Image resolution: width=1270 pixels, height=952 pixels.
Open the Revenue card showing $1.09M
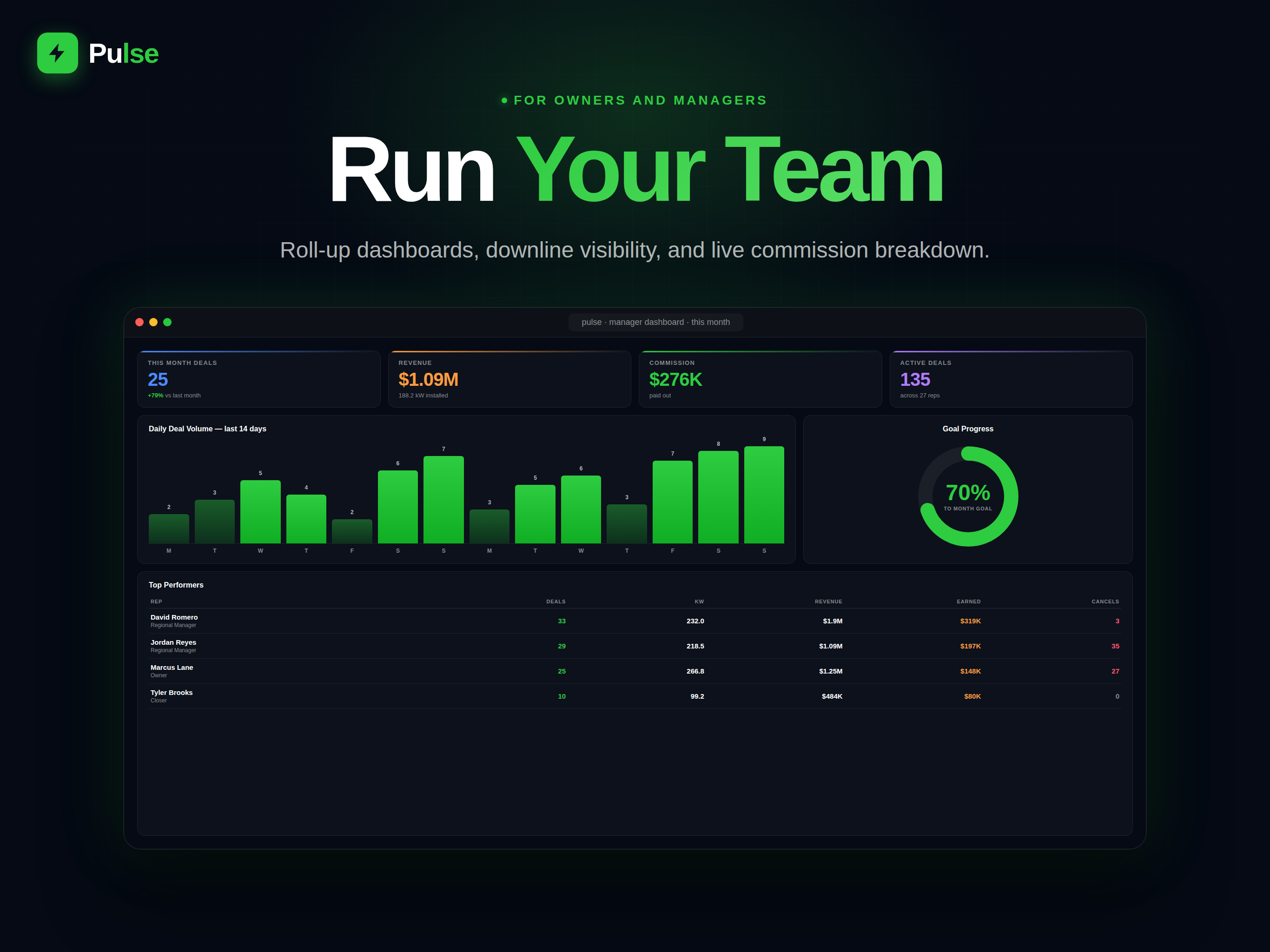(509, 379)
